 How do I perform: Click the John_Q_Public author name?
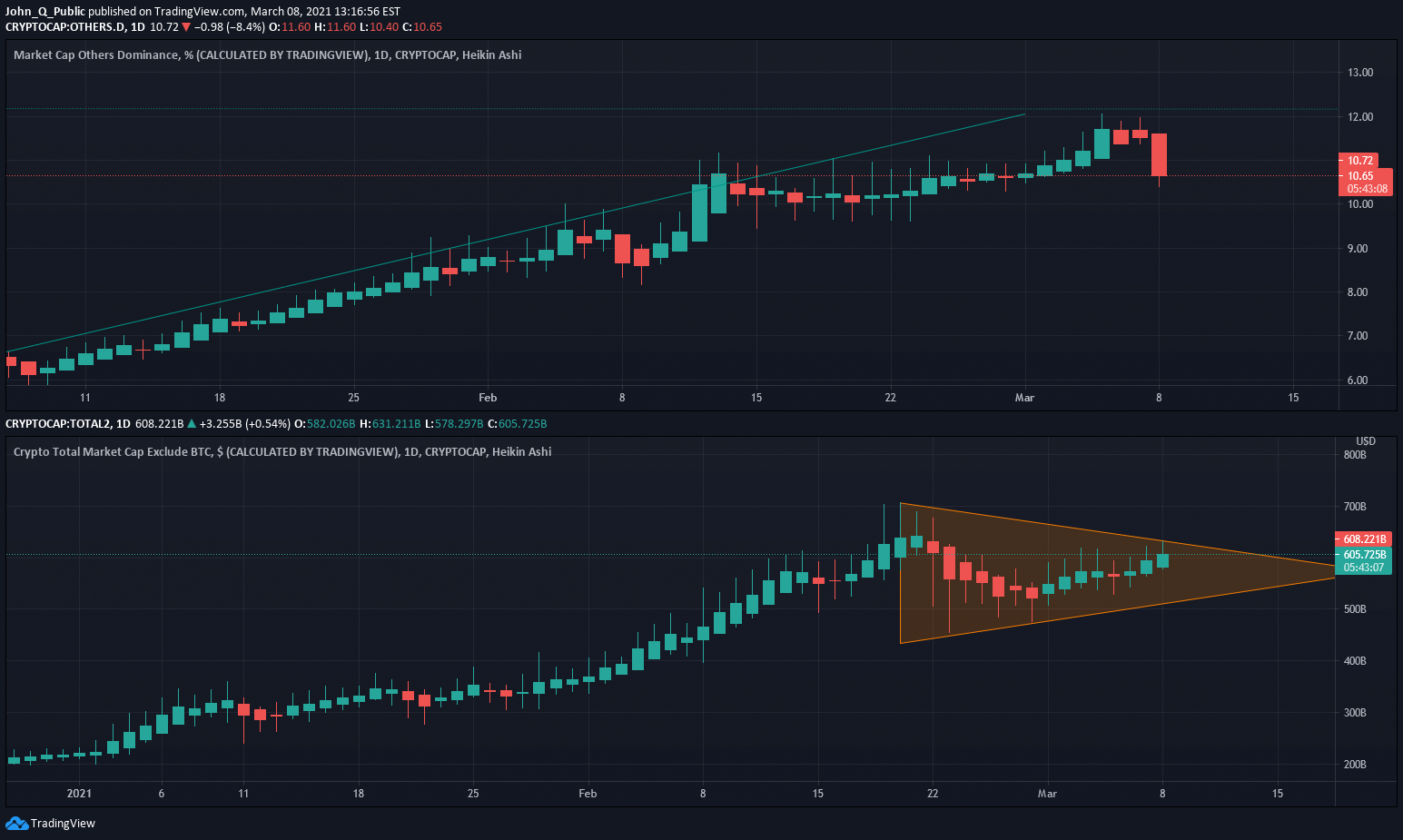point(45,12)
